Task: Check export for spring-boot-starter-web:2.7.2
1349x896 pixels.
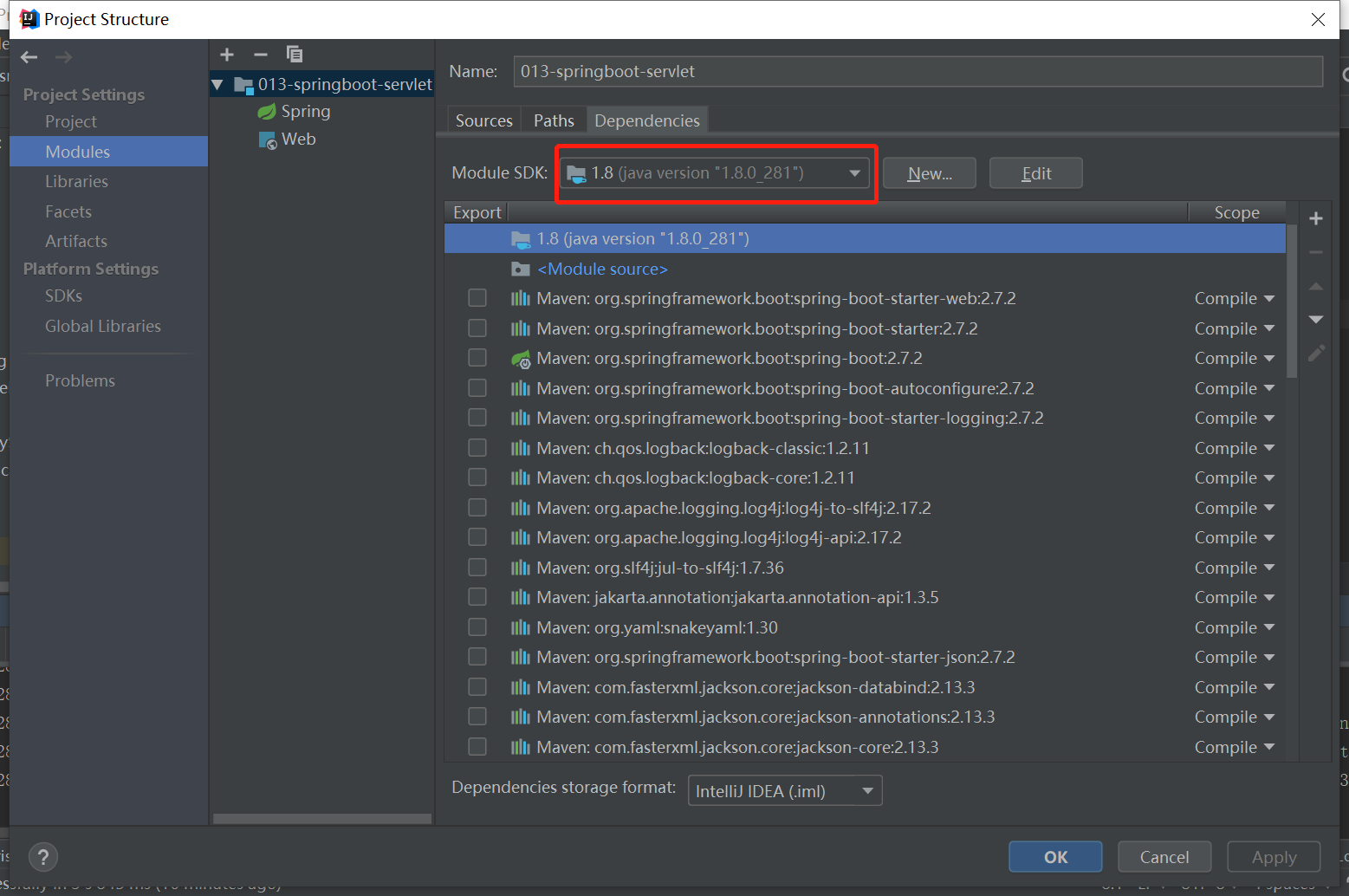Action: click(x=477, y=299)
